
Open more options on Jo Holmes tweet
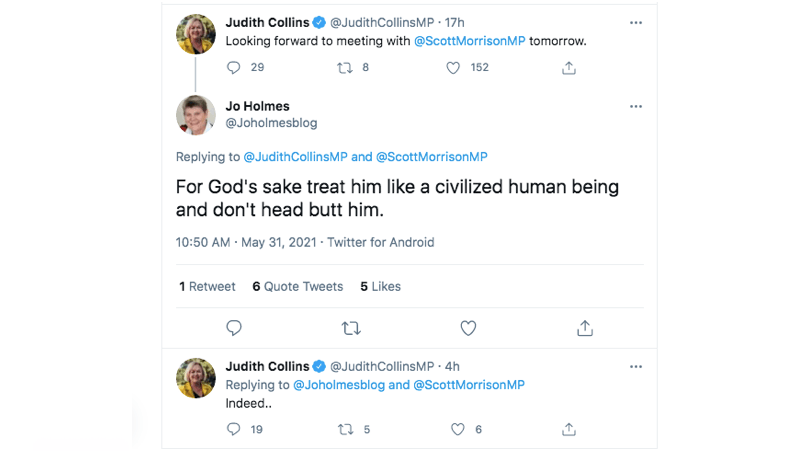click(635, 106)
